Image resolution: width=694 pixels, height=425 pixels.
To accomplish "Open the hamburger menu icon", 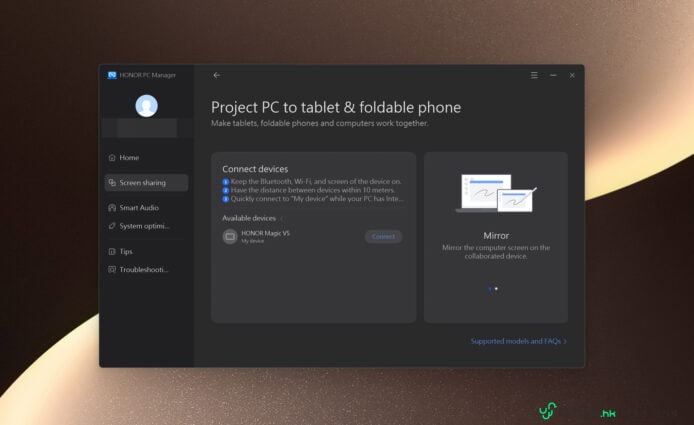I will click(534, 75).
